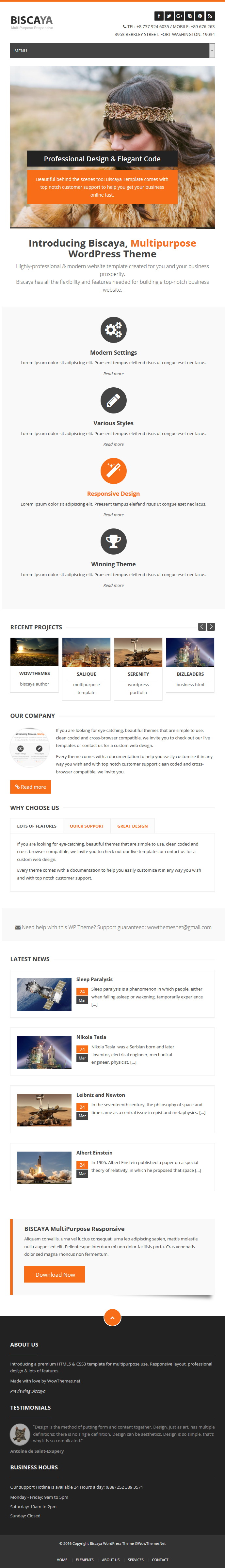Click the Responsive Design wand icon
The image size is (225, 1568).
pyautogui.click(x=113, y=471)
